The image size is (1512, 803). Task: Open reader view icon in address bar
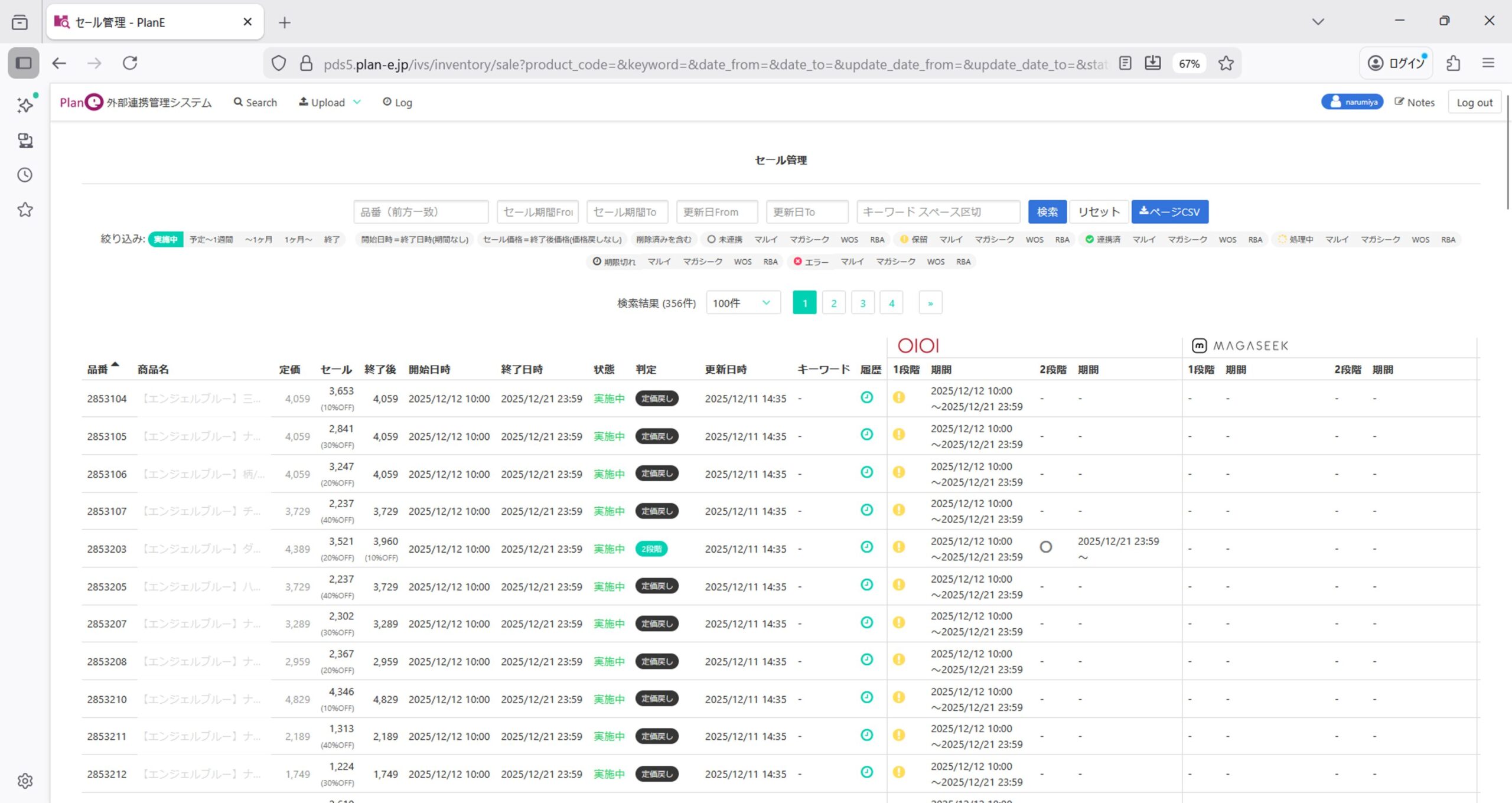pos(1125,63)
